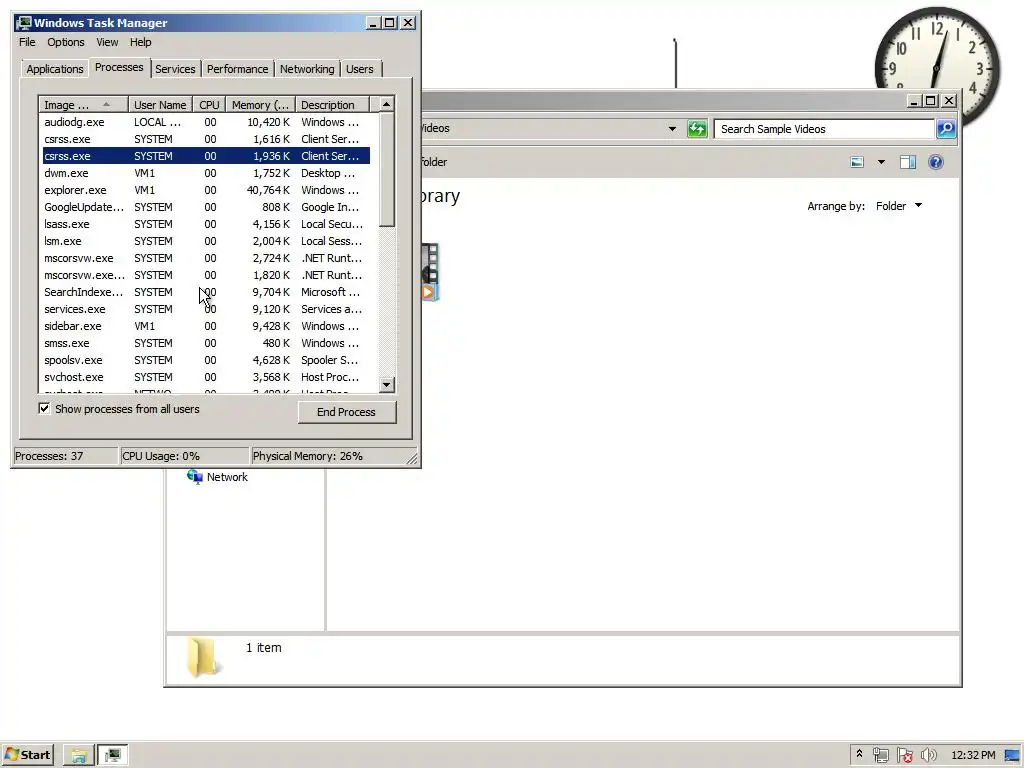Screen dimensions: 1024x768
Task: Select the audiodg.exe process row
Action: click(x=204, y=122)
